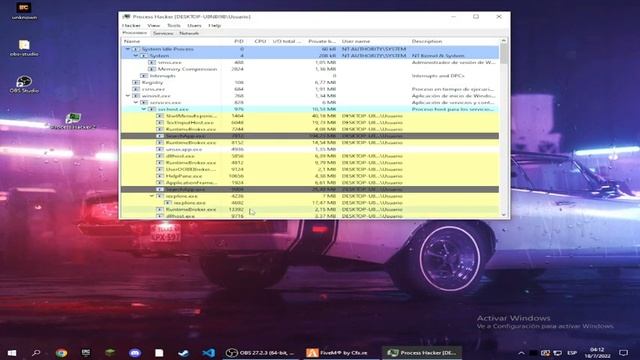Select the svchost.exe process row
640x360 pixels.
(x=310, y=109)
